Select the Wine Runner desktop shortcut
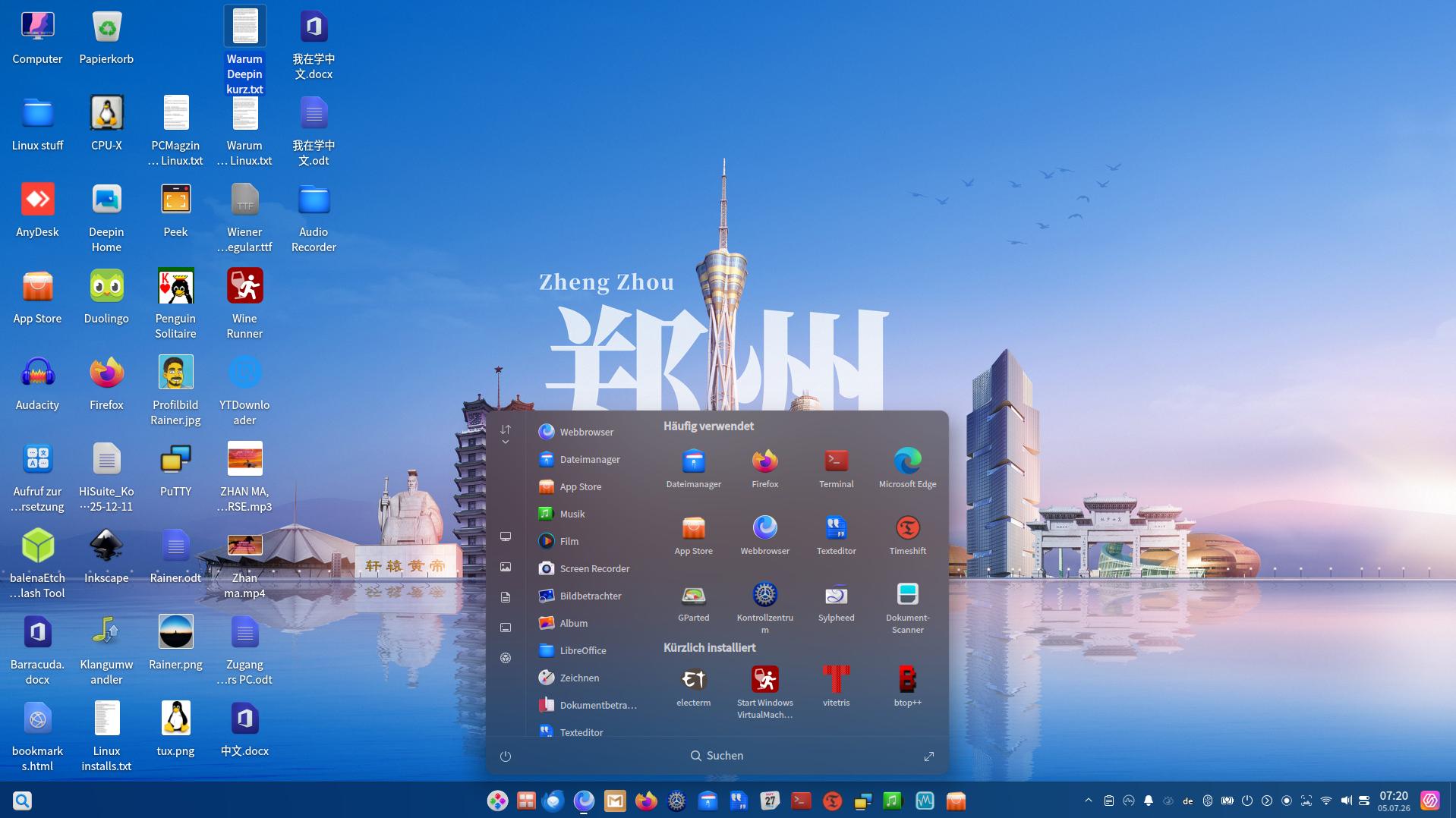Image resolution: width=1456 pixels, height=818 pixels. pyautogui.click(x=244, y=304)
